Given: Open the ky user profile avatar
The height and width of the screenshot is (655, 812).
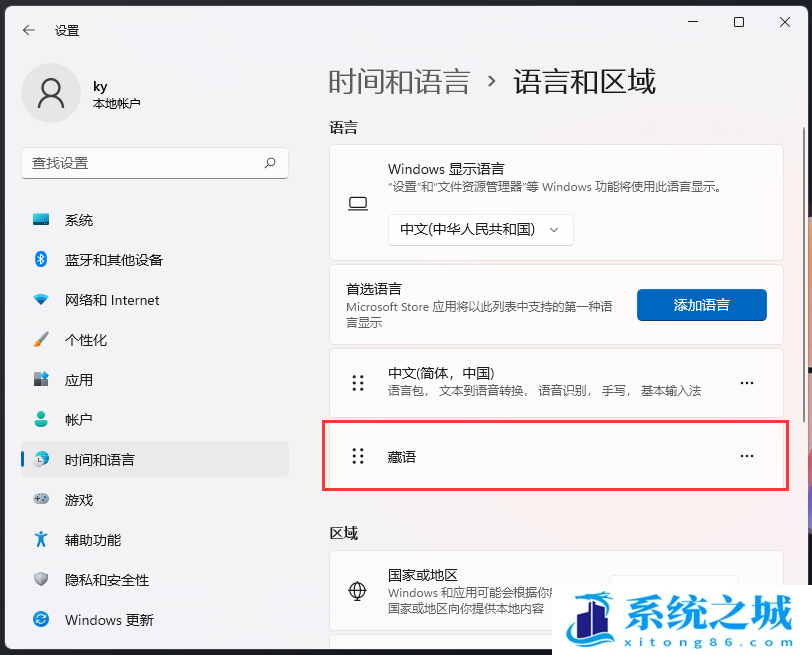Looking at the screenshot, I should point(51,93).
